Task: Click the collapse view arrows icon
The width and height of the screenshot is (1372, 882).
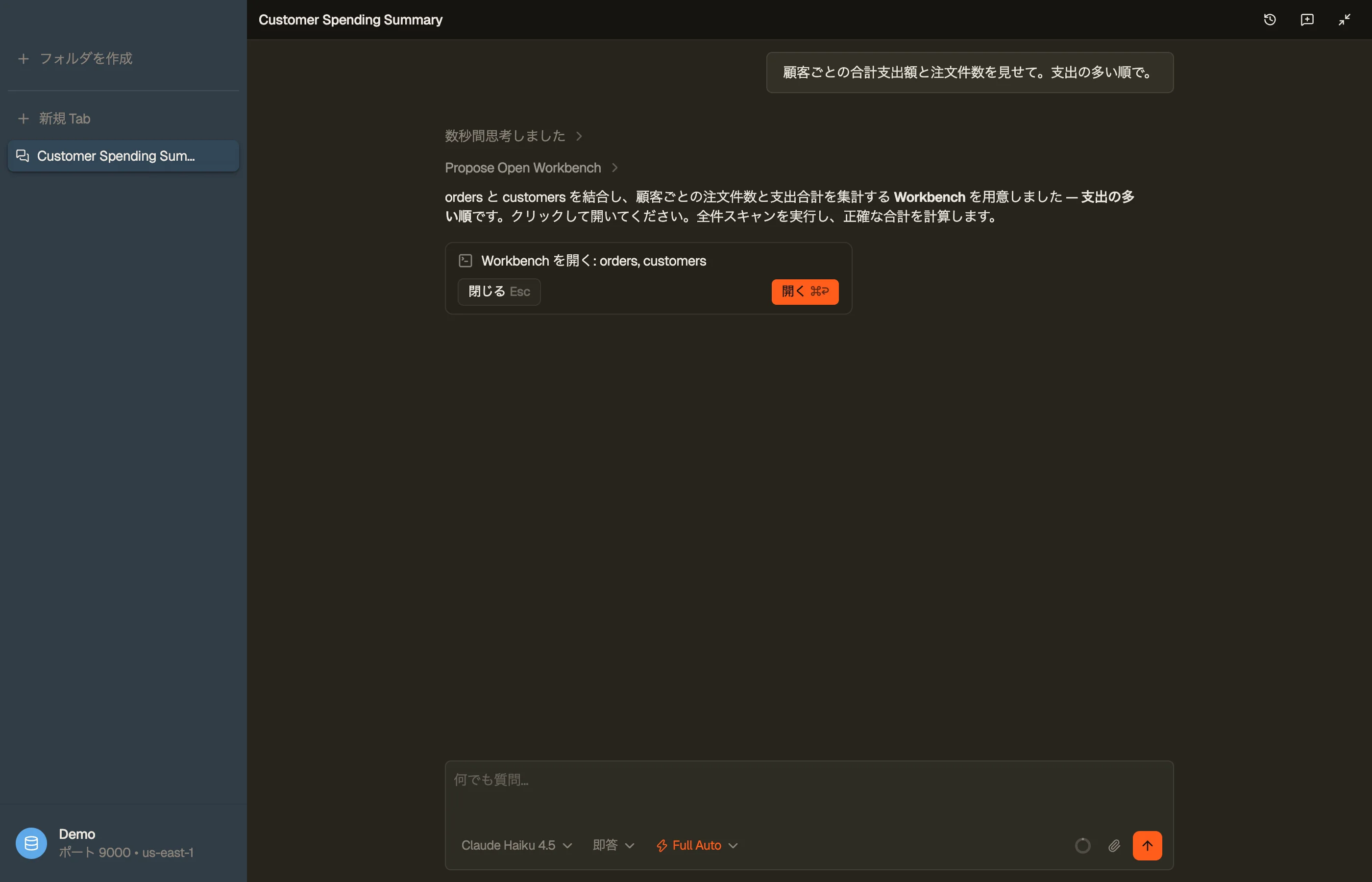Action: tap(1344, 20)
